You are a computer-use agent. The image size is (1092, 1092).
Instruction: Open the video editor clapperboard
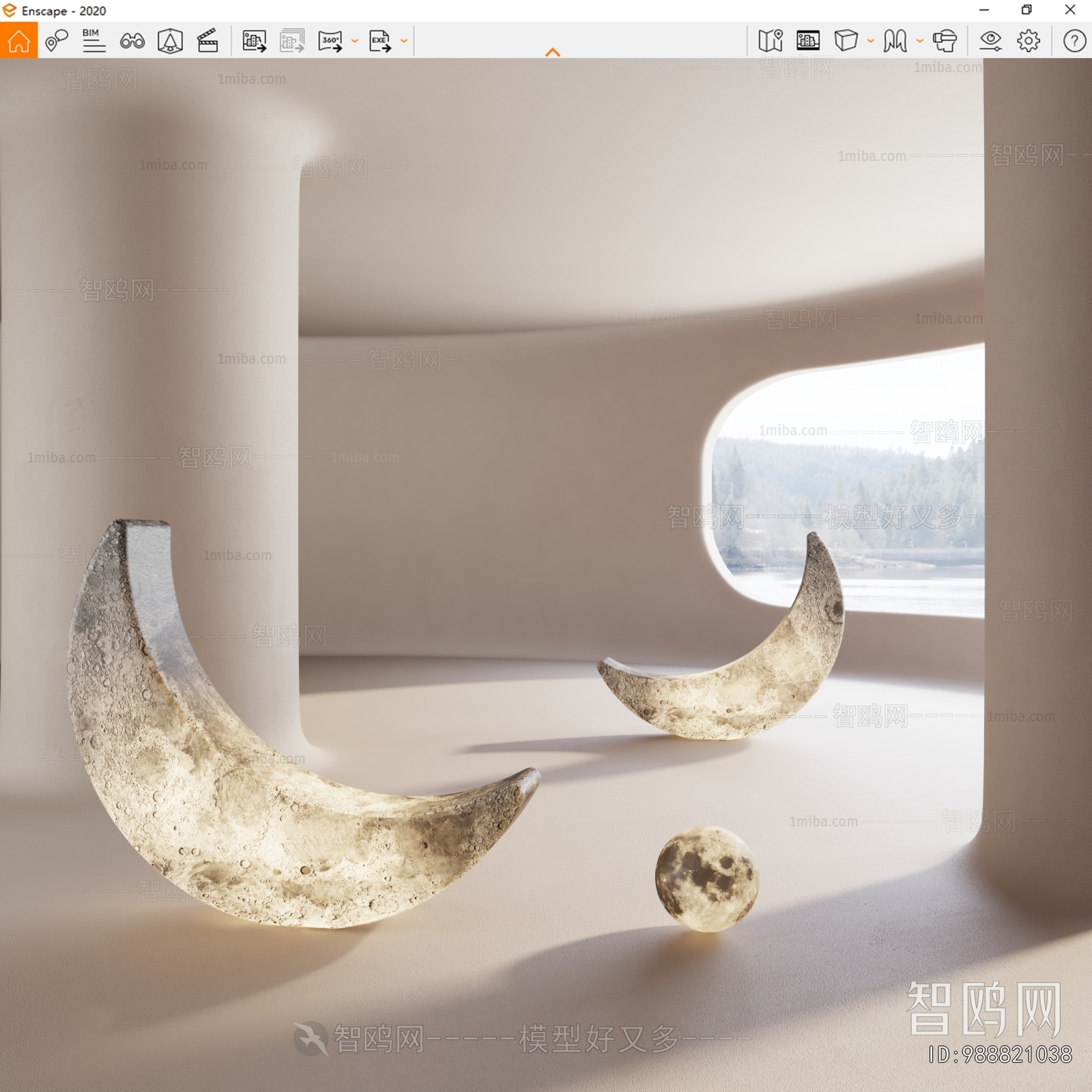[207, 41]
